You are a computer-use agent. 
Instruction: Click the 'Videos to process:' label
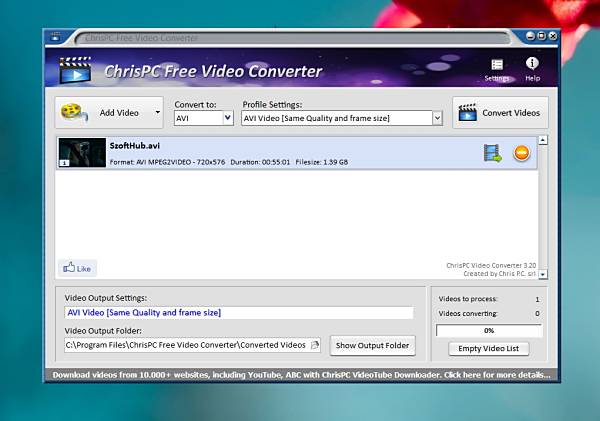(468, 299)
